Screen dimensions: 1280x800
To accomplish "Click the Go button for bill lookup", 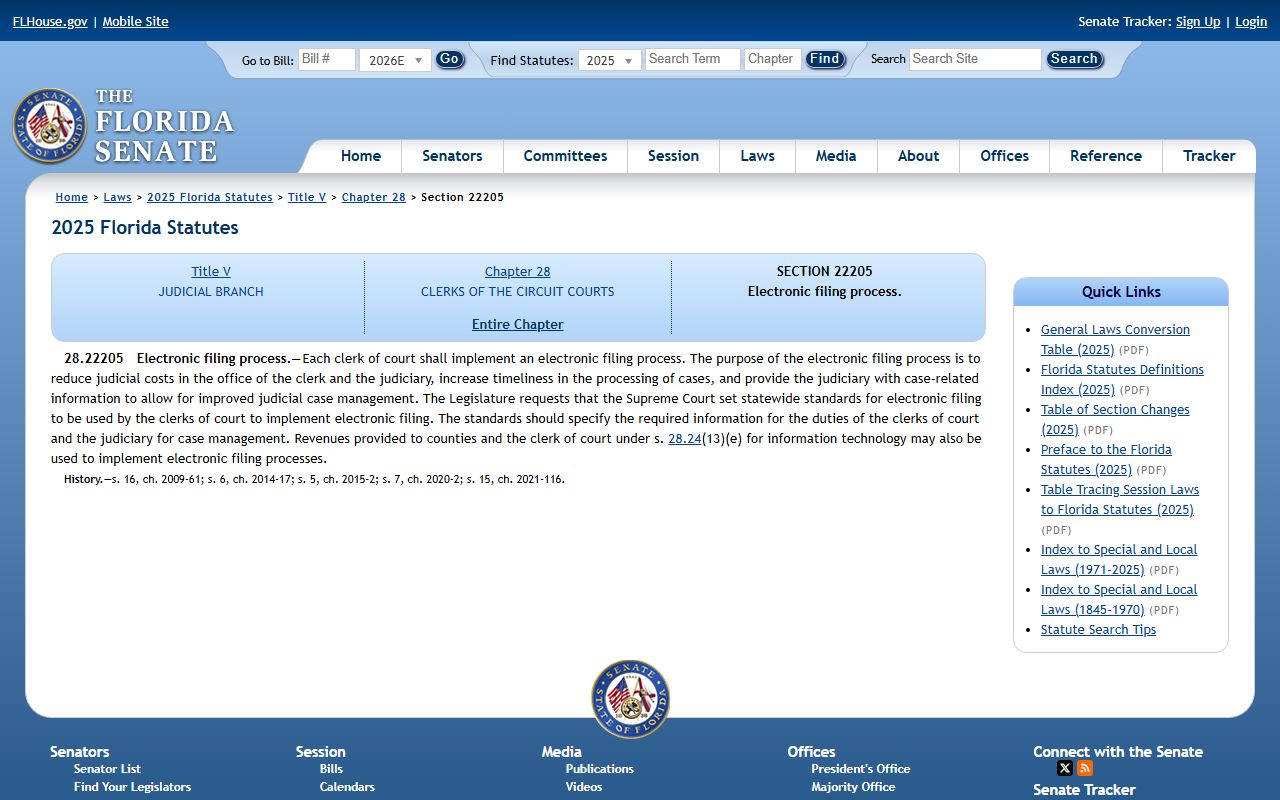I will click(x=450, y=59).
